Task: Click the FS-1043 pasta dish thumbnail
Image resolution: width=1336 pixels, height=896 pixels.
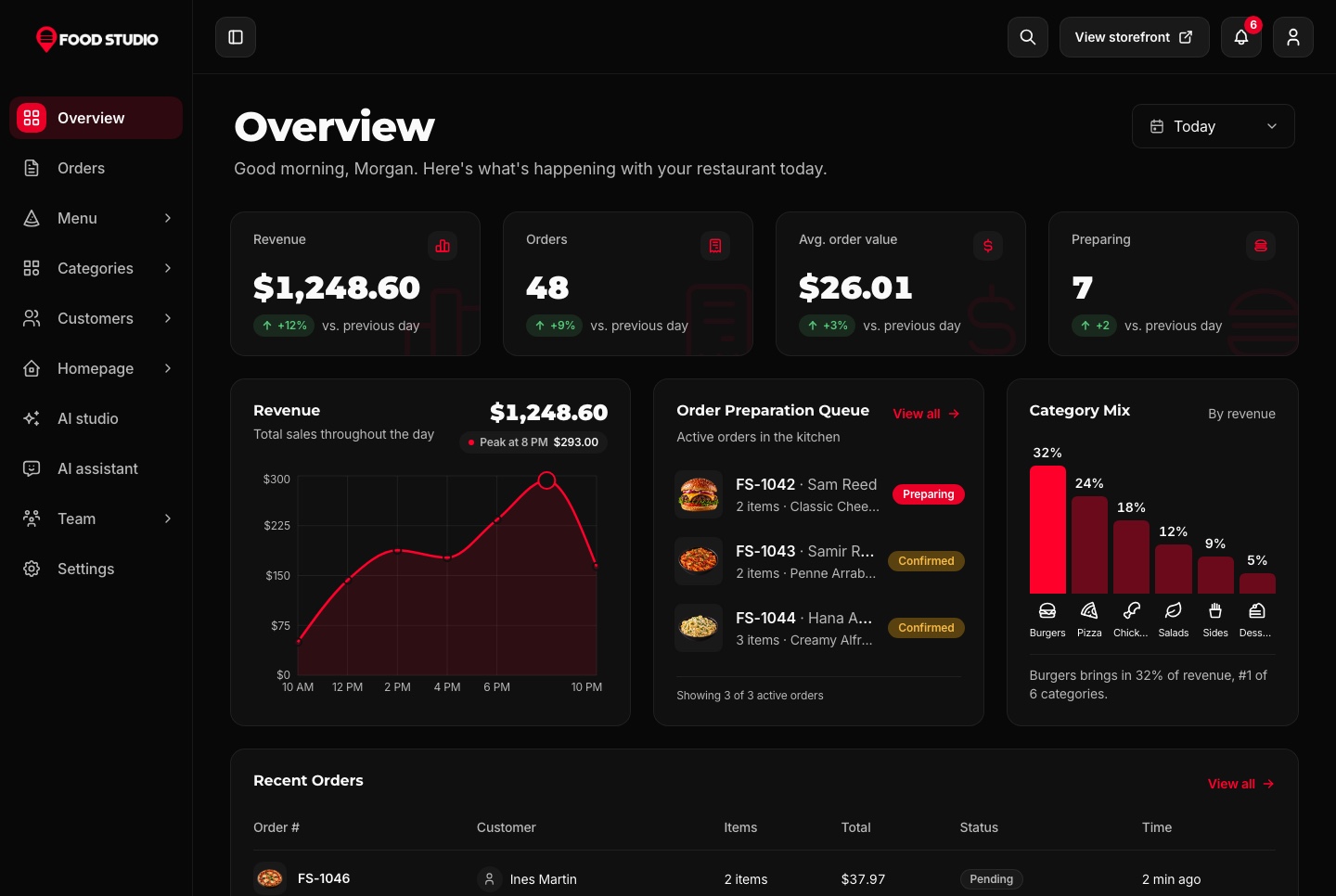Action: coord(699,561)
